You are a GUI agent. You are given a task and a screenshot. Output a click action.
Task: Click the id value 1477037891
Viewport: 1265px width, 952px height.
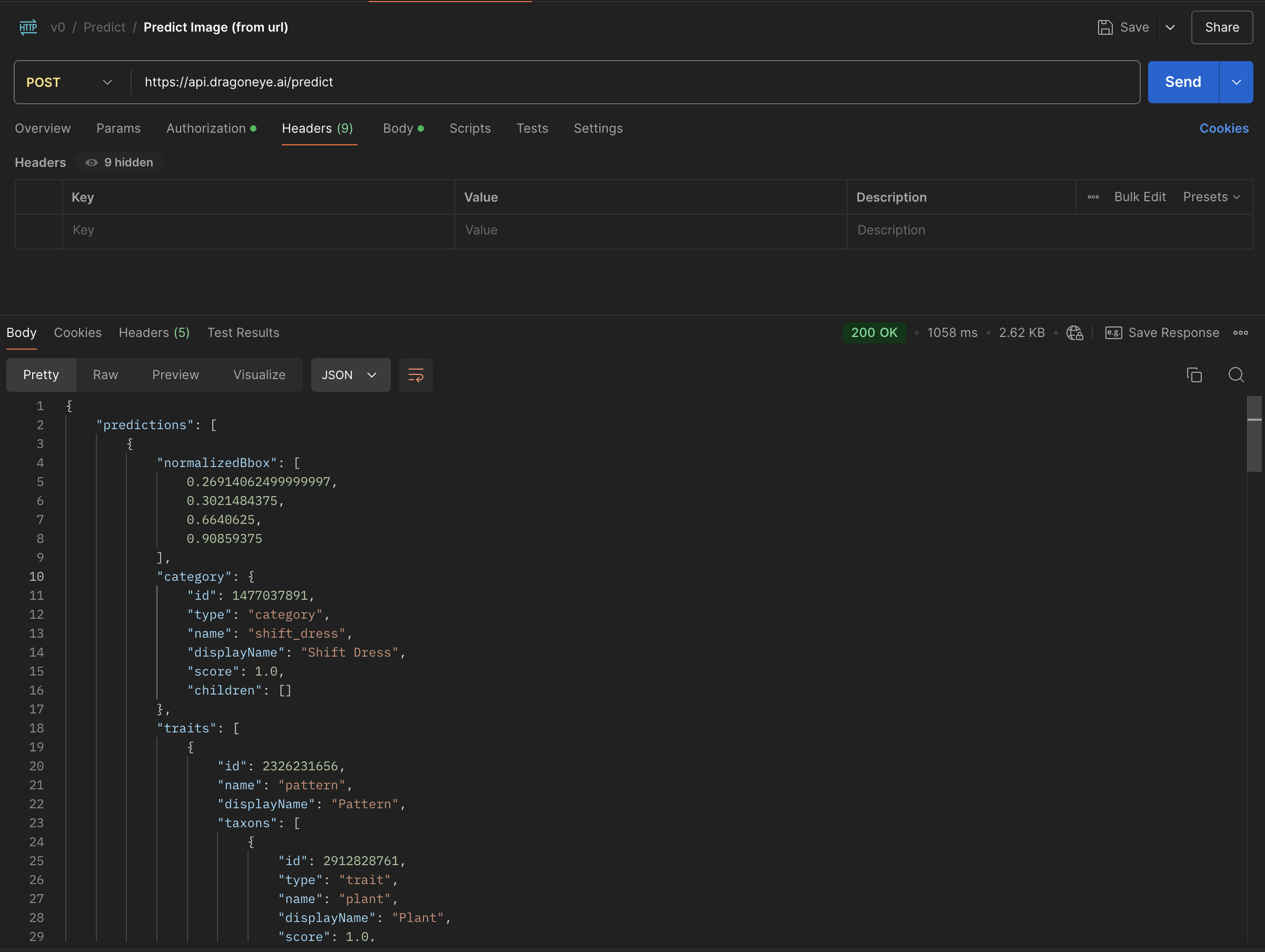click(269, 595)
